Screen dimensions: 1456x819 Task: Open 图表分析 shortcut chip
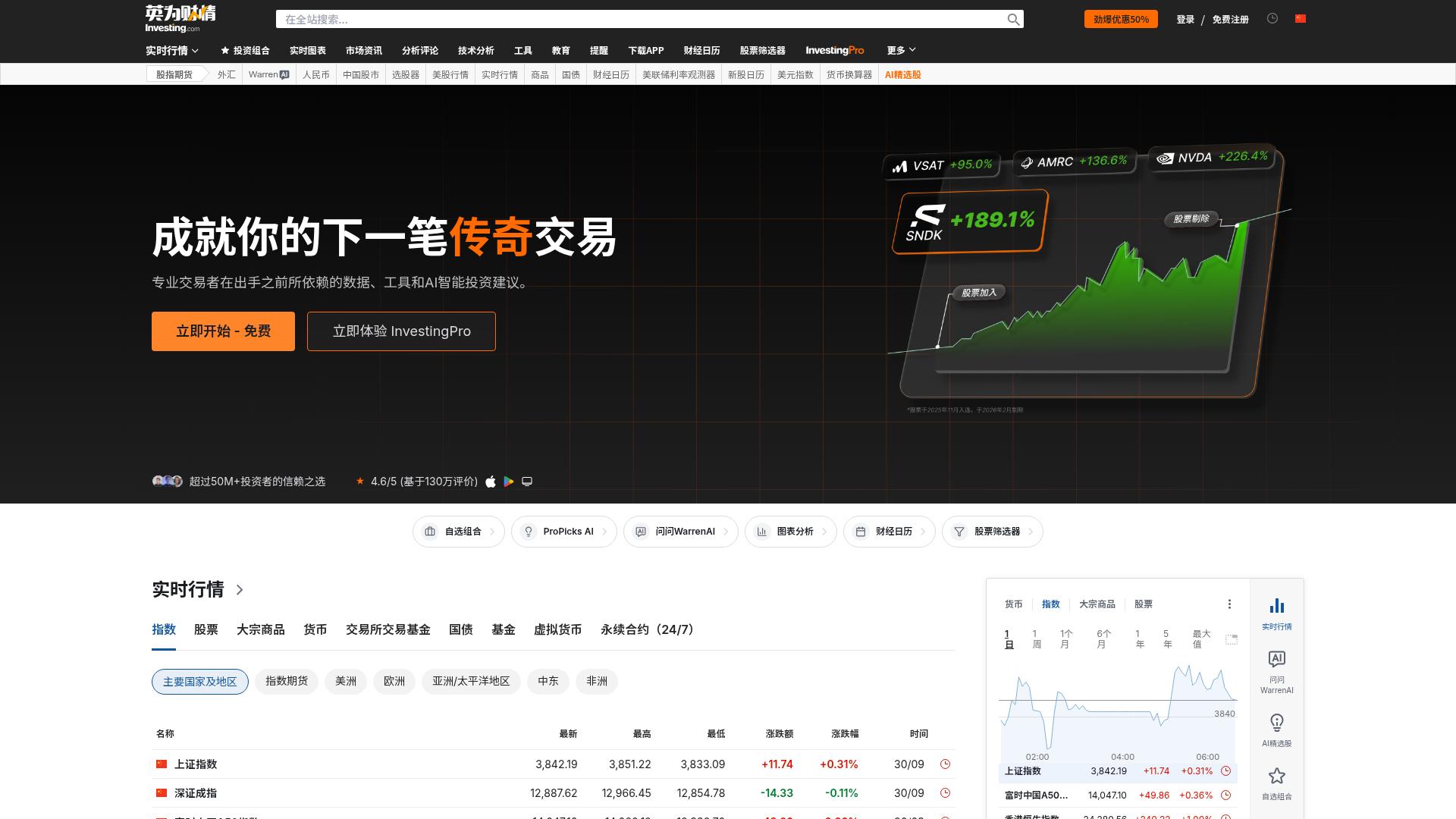[791, 532]
